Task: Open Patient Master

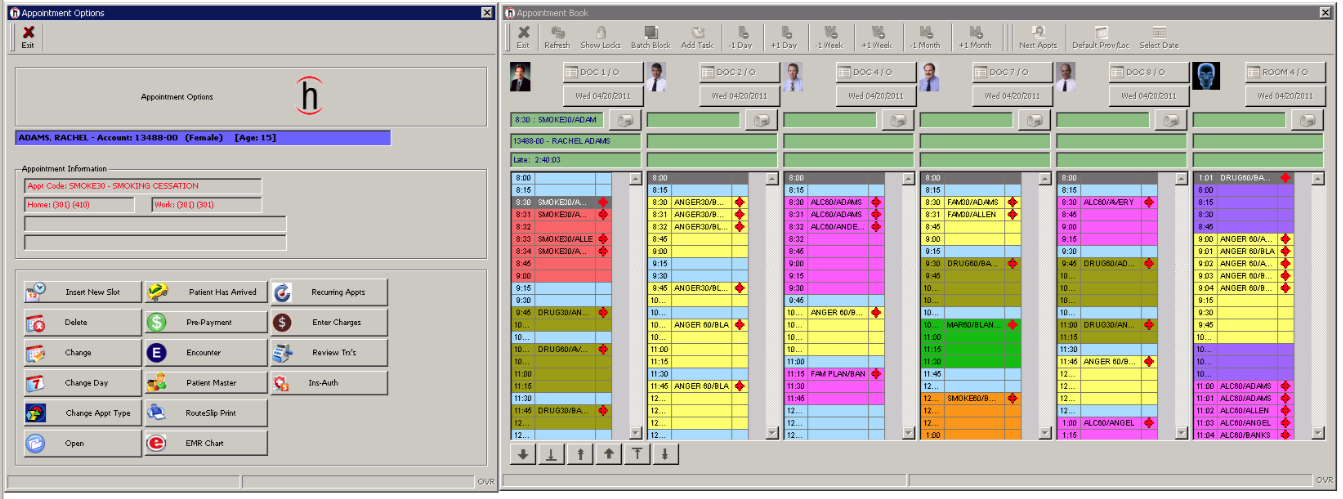Action: [206, 382]
